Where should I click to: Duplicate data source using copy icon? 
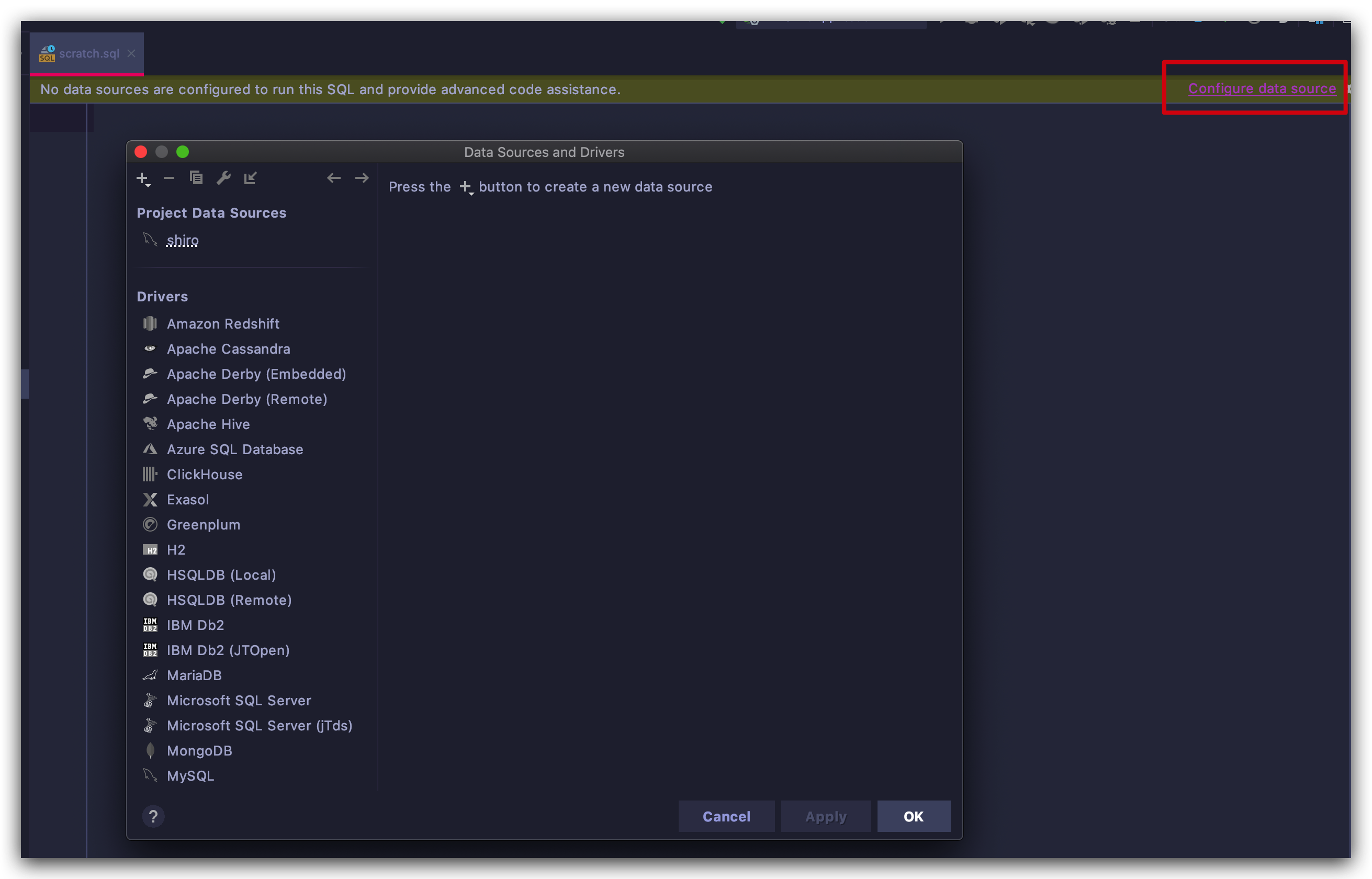point(196,178)
